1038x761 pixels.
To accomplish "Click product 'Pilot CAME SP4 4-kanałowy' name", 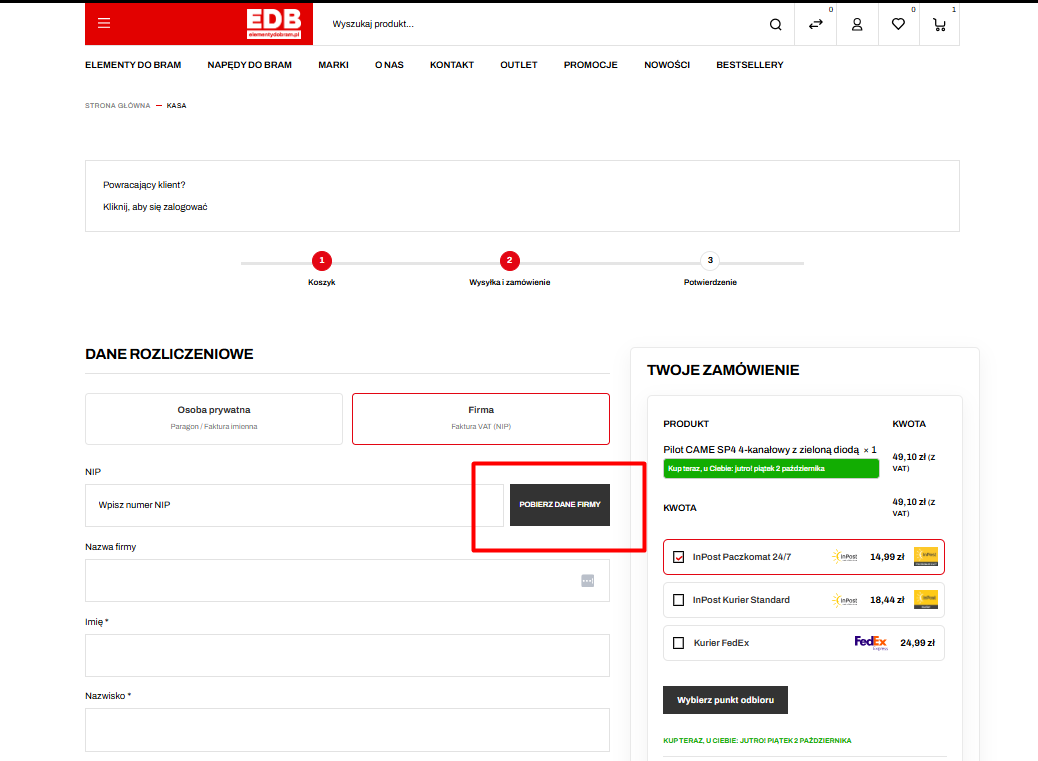I will point(761,450).
